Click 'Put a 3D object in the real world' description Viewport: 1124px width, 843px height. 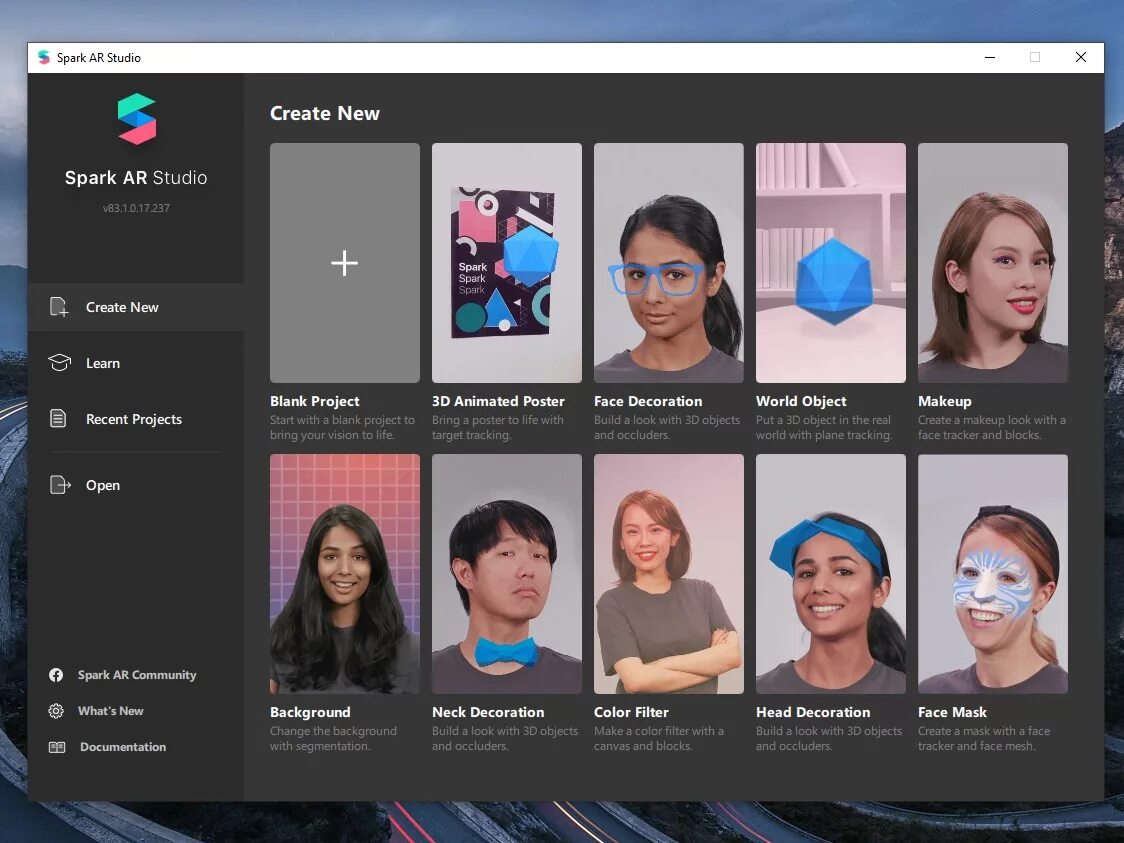click(824, 427)
